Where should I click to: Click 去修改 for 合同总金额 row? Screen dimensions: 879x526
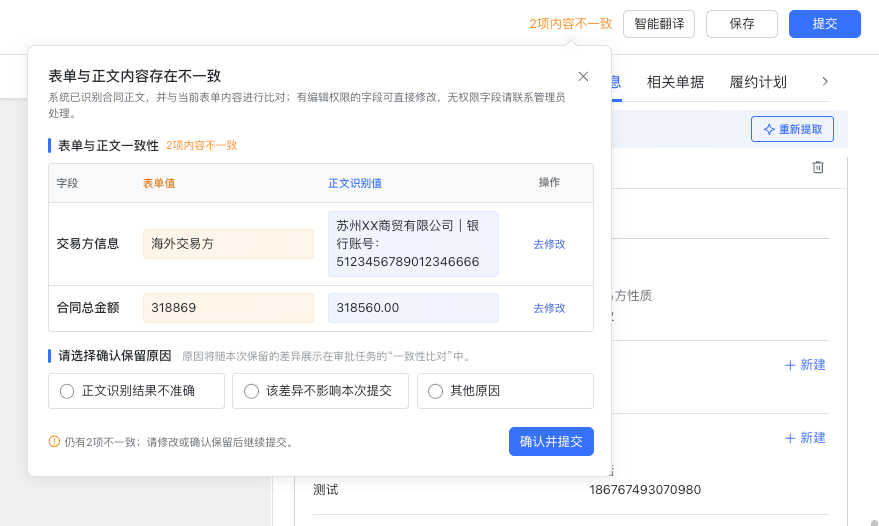tap(549, 308)
